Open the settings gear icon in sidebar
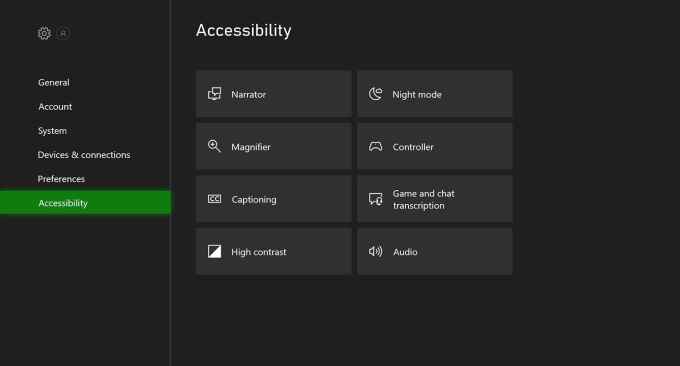680x366 pixels. [x=44, y=33]
